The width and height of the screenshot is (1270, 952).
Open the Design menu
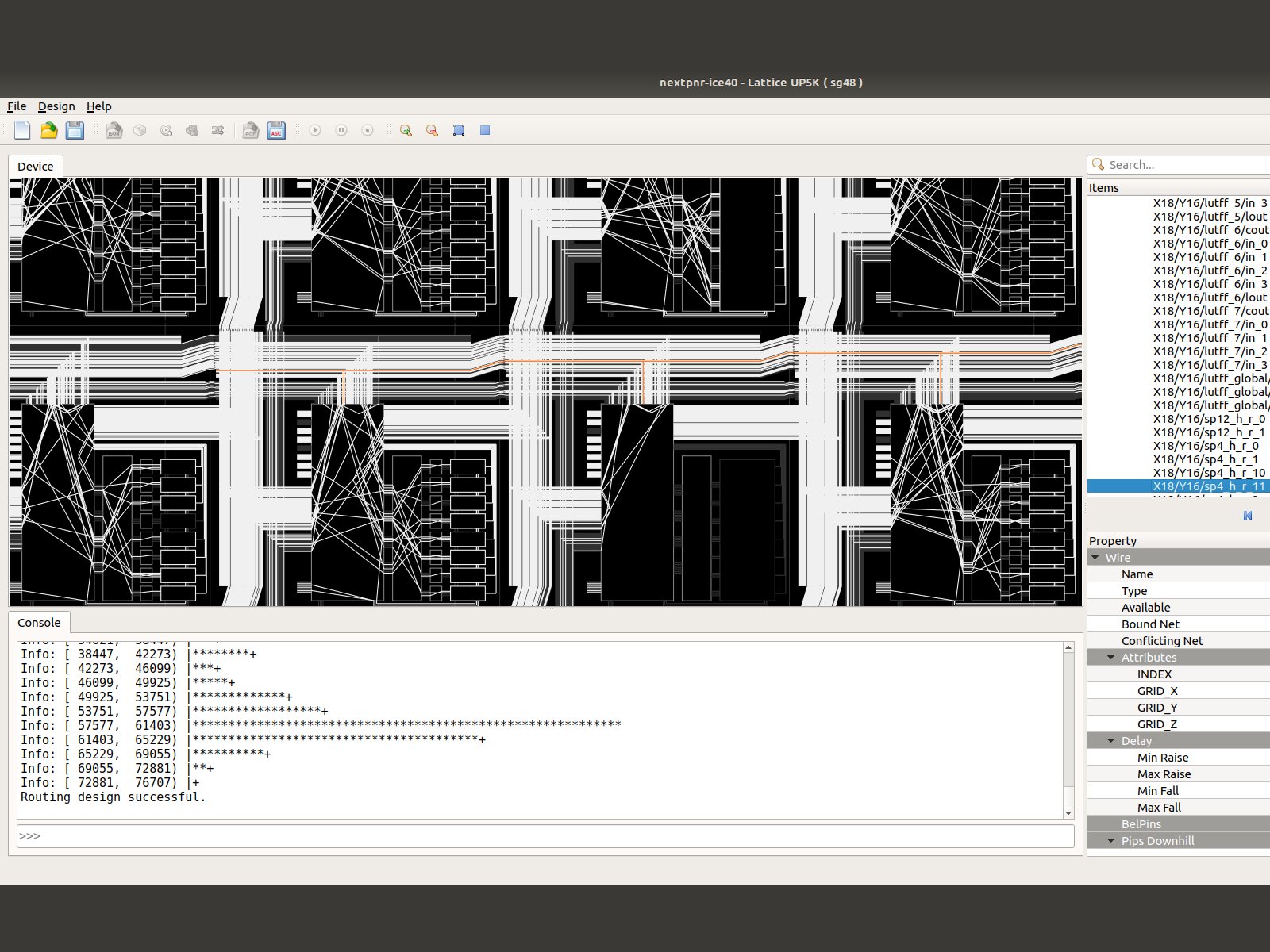click(x=56, y=106)
